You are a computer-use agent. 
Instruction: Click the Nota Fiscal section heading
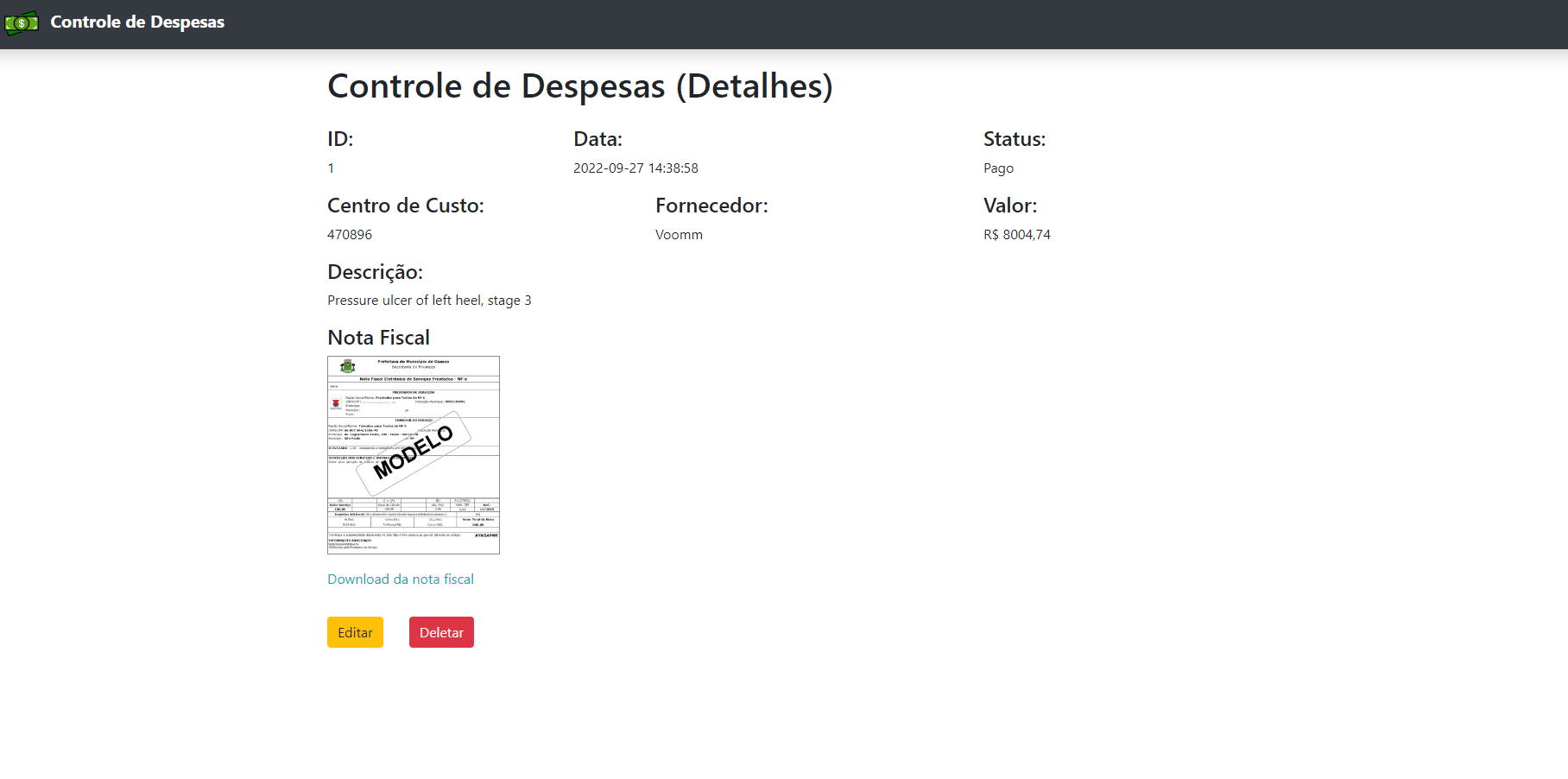[x=378, y=337]
